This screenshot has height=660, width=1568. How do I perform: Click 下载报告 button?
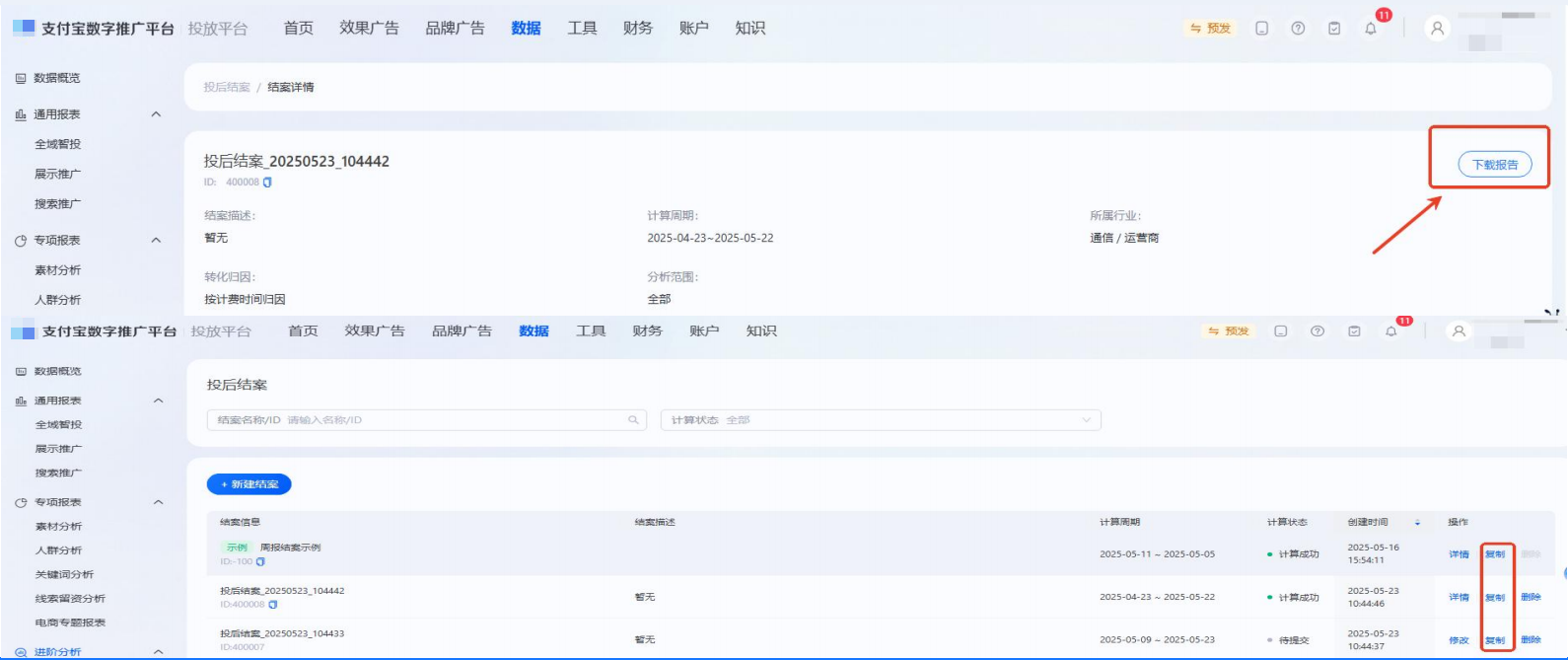1495,165
